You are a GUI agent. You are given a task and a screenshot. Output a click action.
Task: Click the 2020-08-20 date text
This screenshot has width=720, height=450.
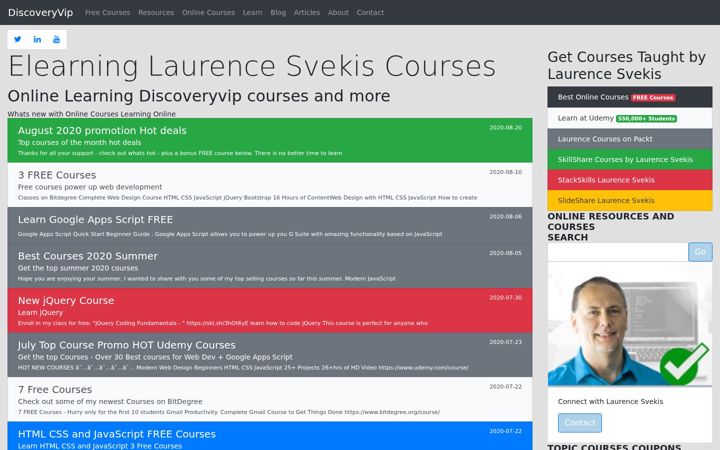click(506, 128)
